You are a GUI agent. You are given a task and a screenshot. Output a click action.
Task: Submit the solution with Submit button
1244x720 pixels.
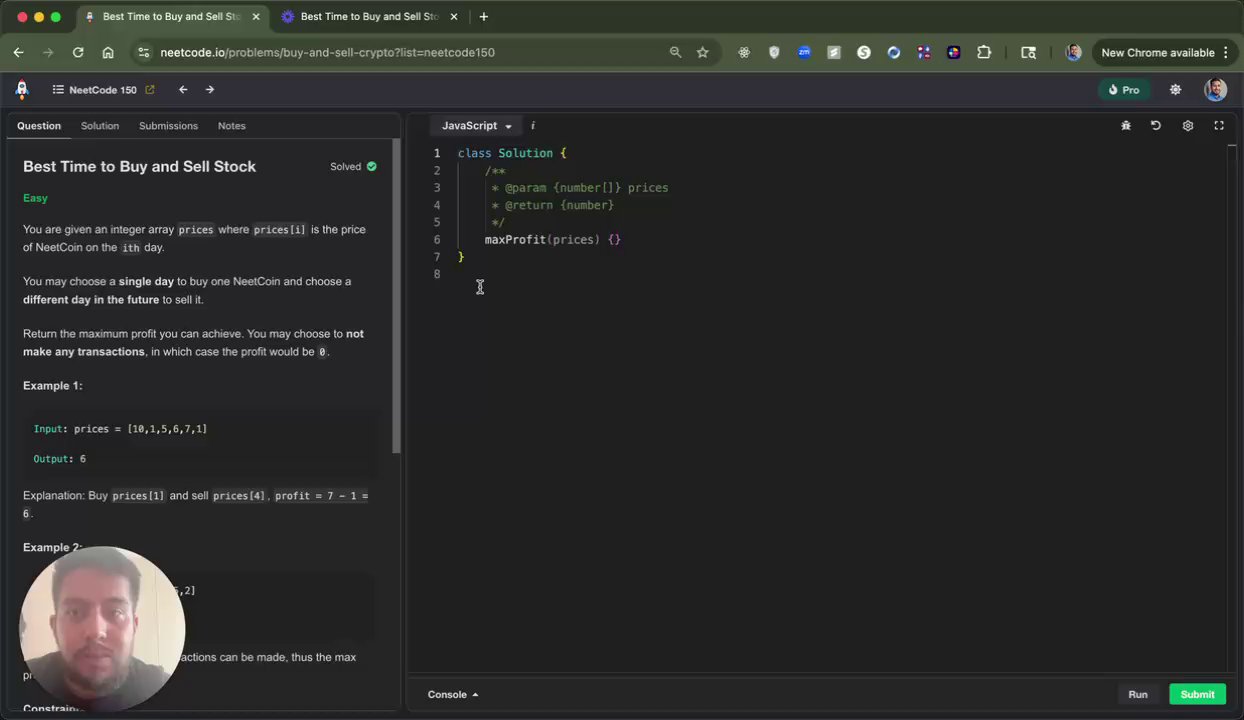[x=1196, y=694]
